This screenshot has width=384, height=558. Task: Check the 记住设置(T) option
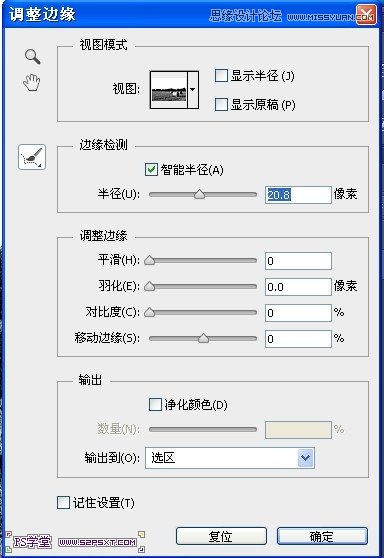click(63, 502)
